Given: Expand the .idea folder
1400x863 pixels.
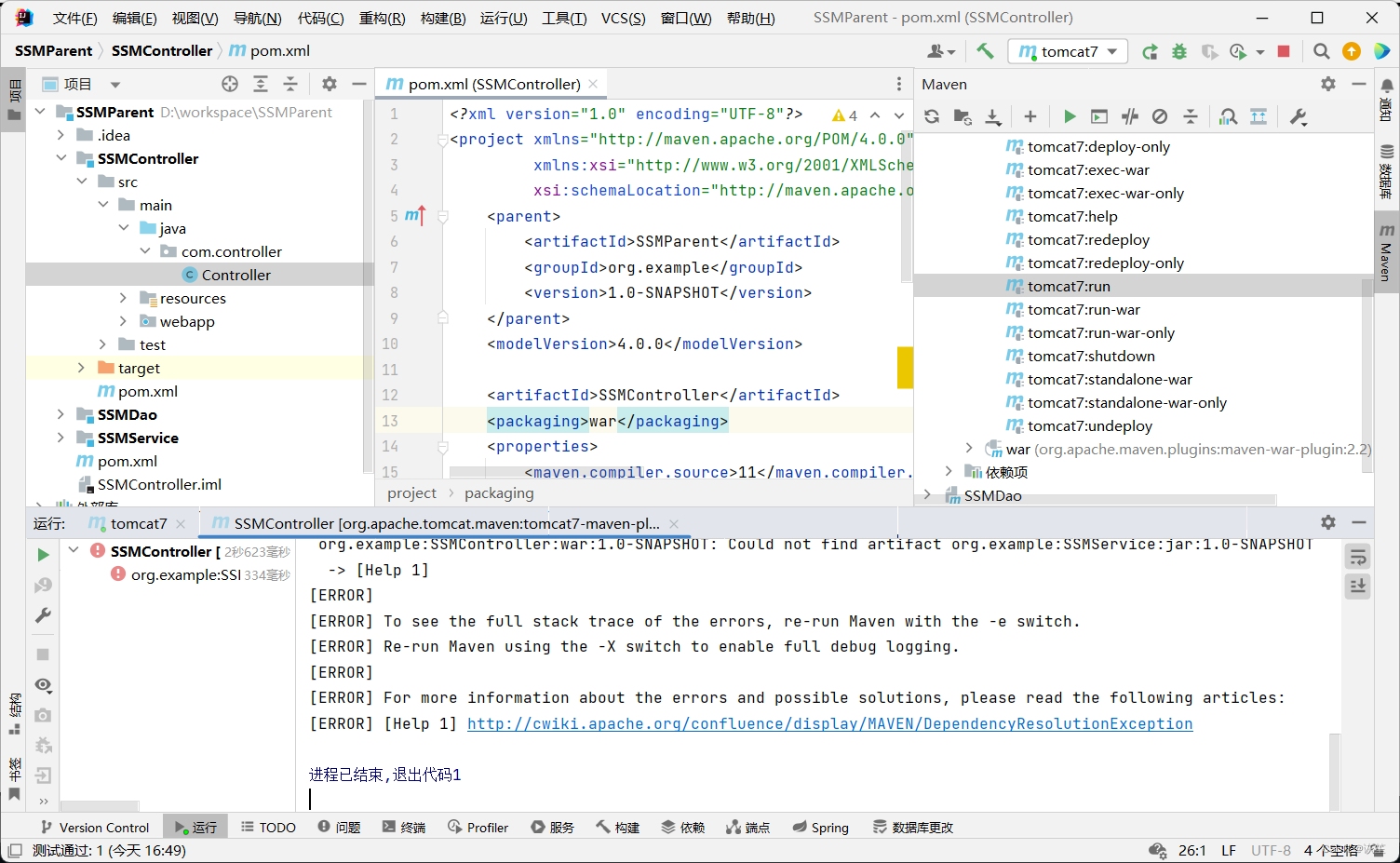Looking at the screenshot, I should pyautogui.click(x=61, y=135).
